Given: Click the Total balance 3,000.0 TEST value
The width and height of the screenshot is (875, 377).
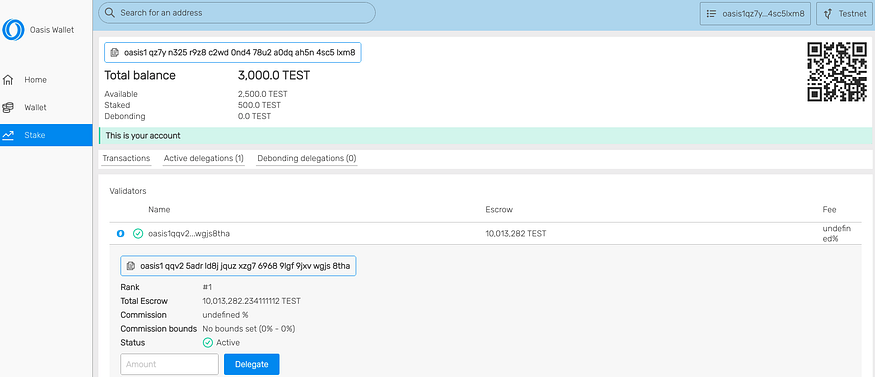Looking at the screenshot, I should tap(274, 75).
